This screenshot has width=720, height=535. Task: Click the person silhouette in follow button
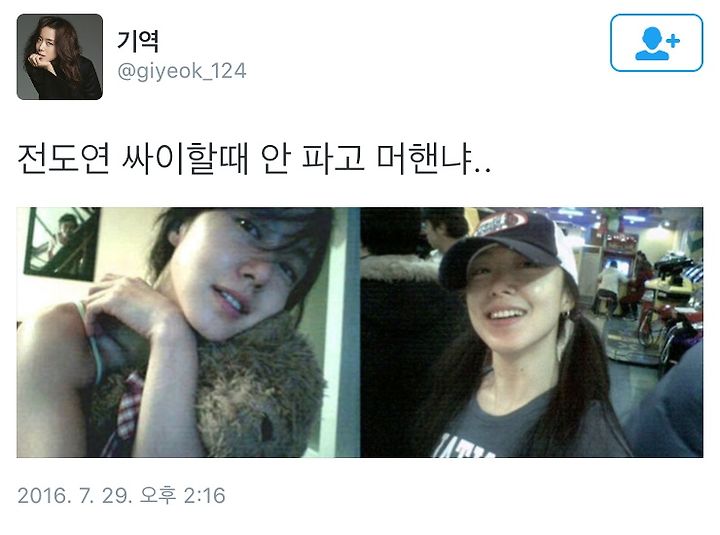coord(651,44)
